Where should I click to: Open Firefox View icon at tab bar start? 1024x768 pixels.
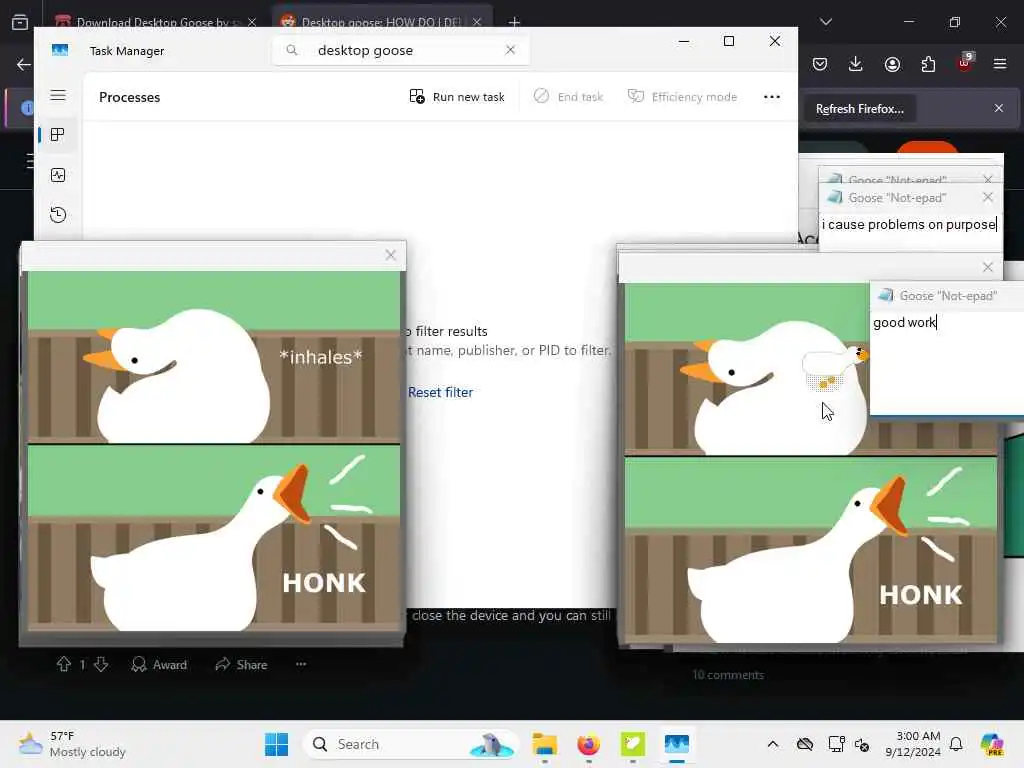tap(20, 22)
